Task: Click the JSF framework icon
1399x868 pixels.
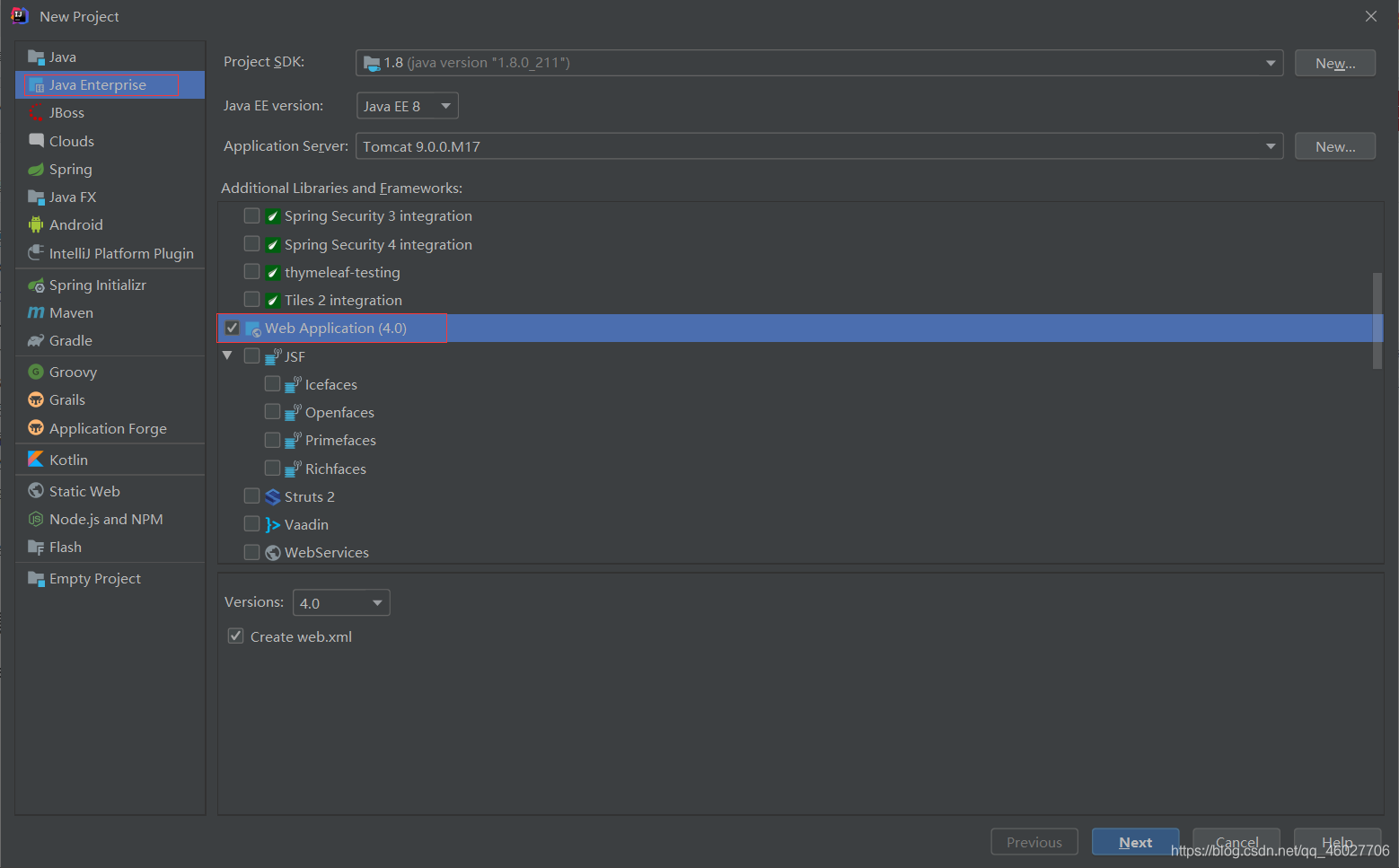Action: pos(273,356)
